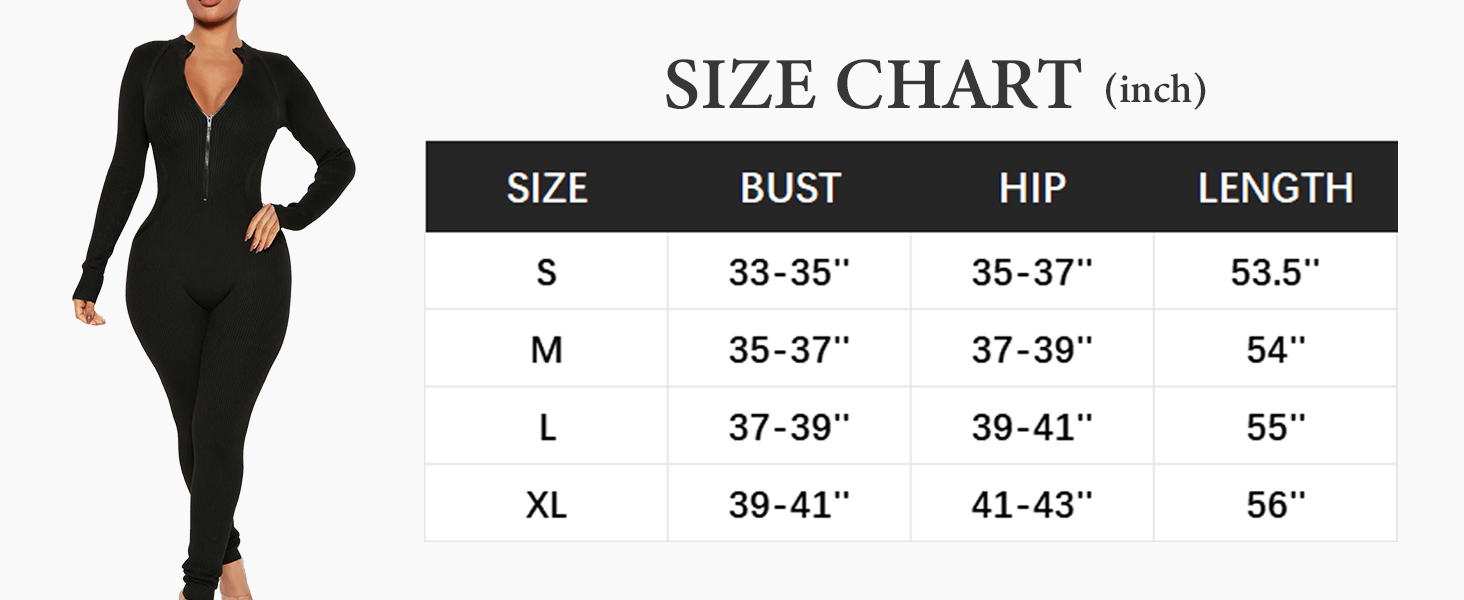Click the 39-41'' bust cell for size XL
Image resolution: width=1464 pixels, height=600 pixels.
pyautogui.click(x=789, y=505)
